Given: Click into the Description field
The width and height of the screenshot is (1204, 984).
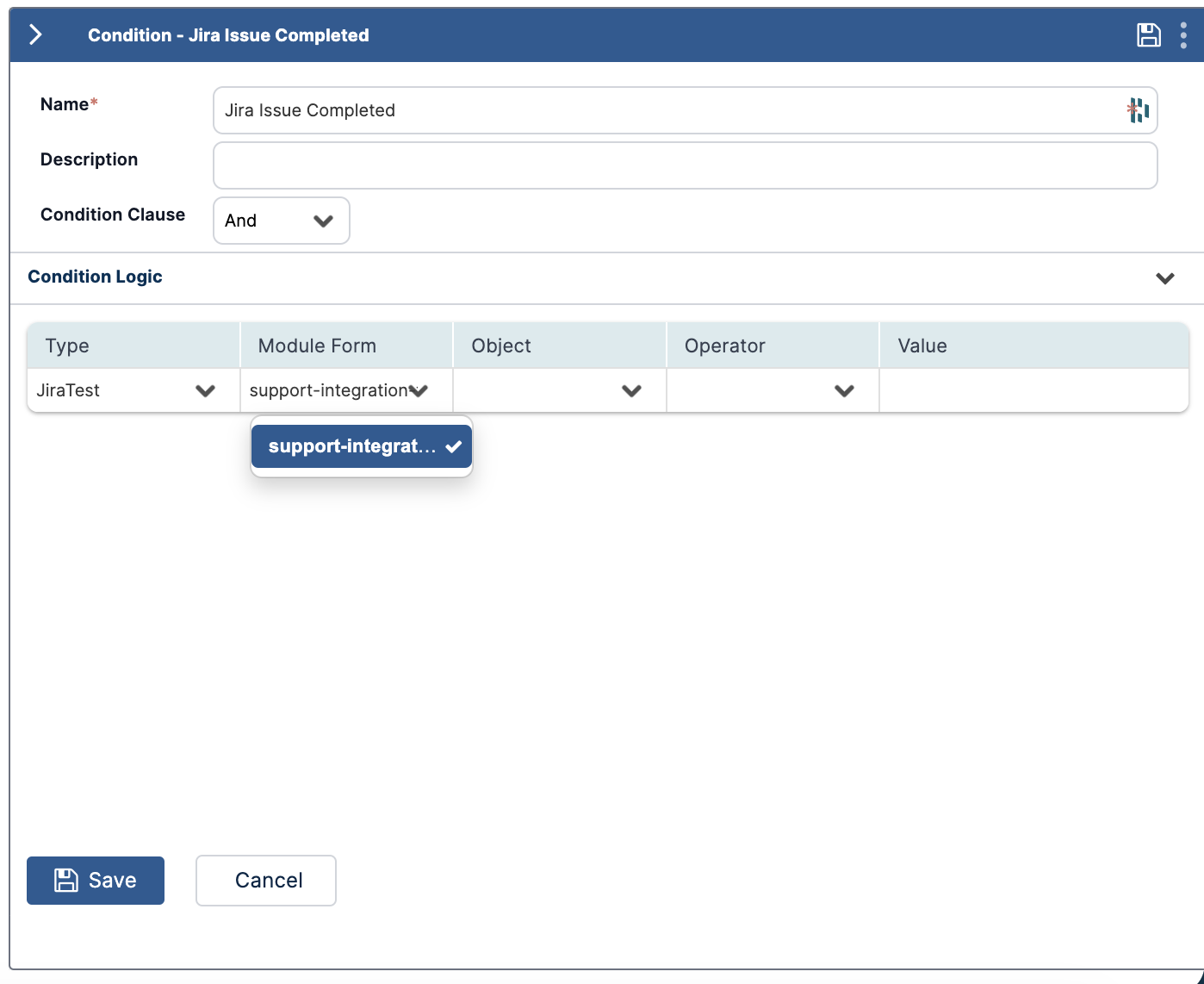Looking at the screenshot, I should tap(685, 165).
